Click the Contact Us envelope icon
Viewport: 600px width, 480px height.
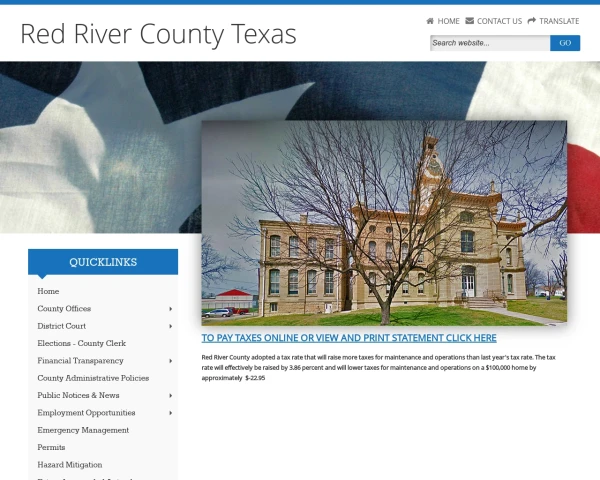(470, 21)
